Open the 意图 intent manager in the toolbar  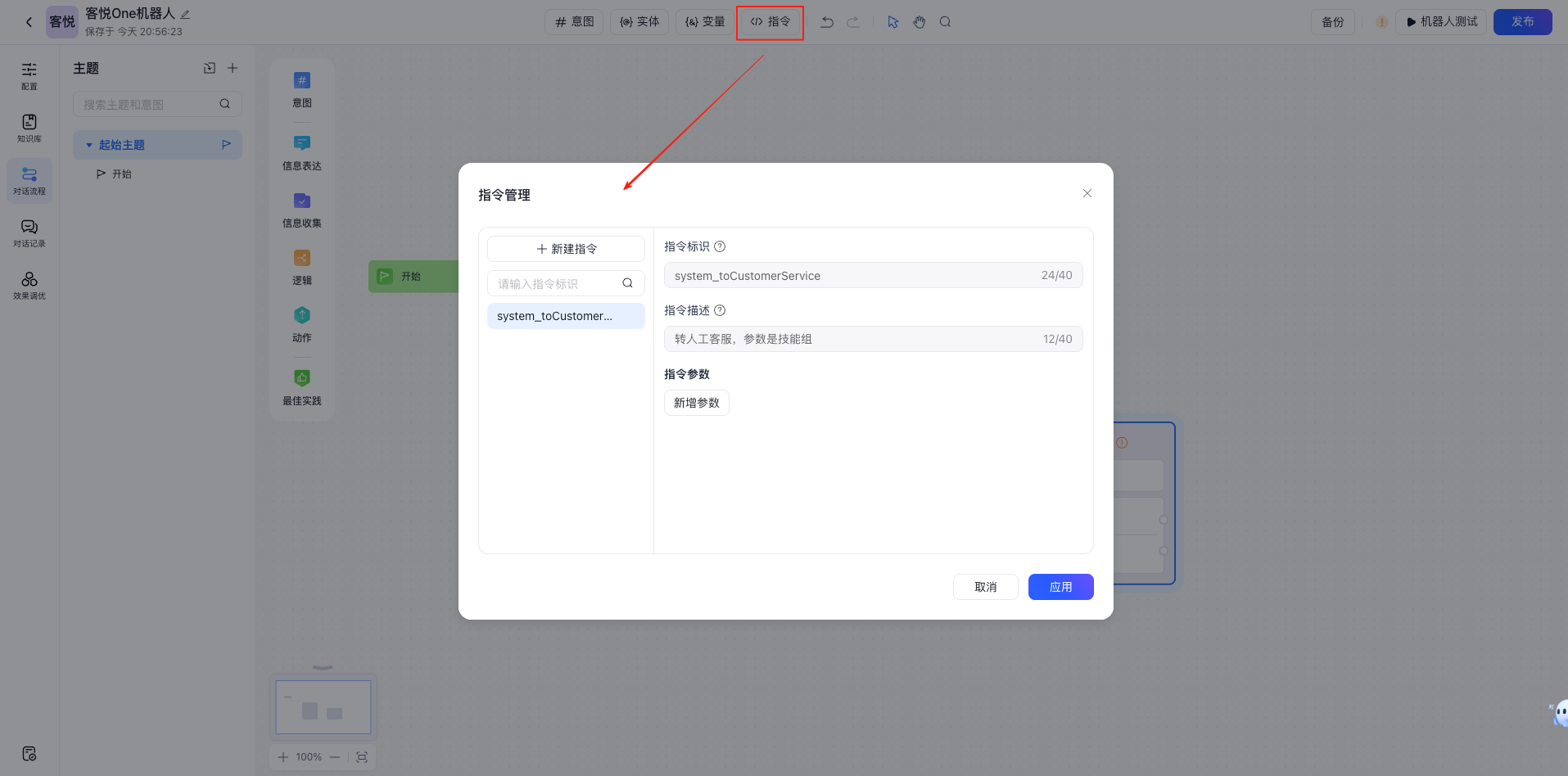[574, 22]
